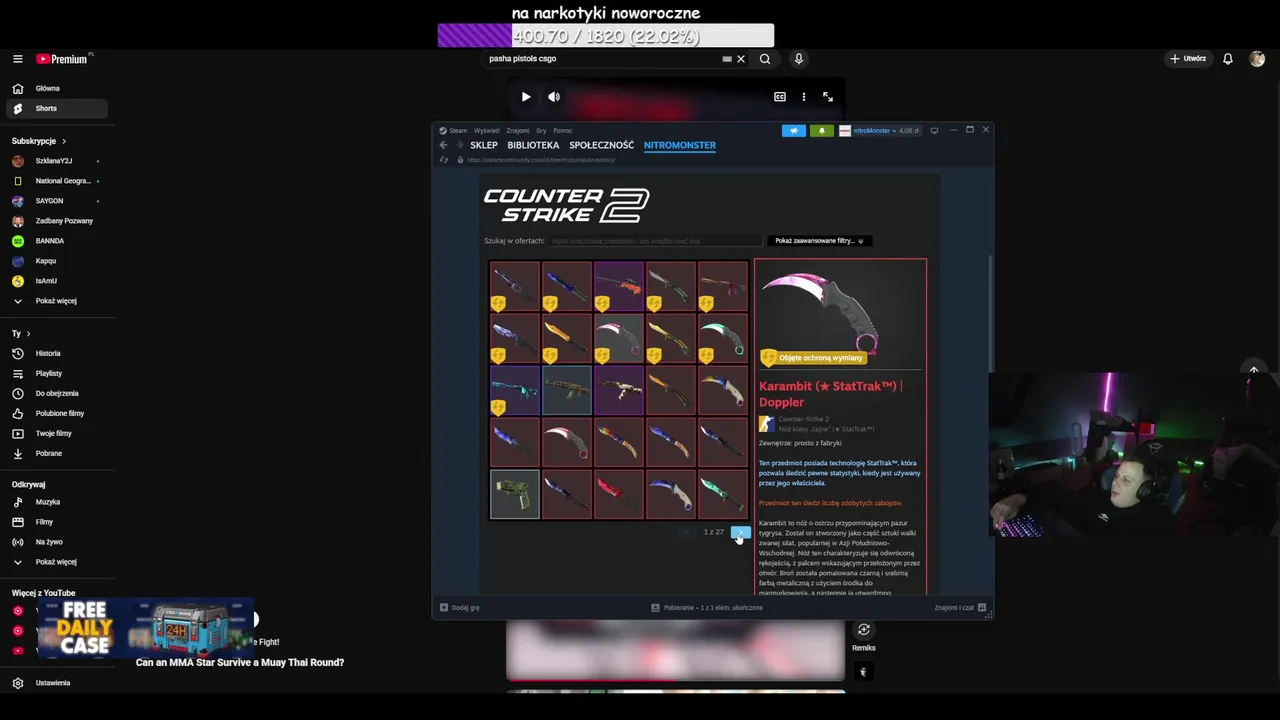1280x720 pixels.
Task: Toggle captions on the Shorts player
Action: coord(780,97)
